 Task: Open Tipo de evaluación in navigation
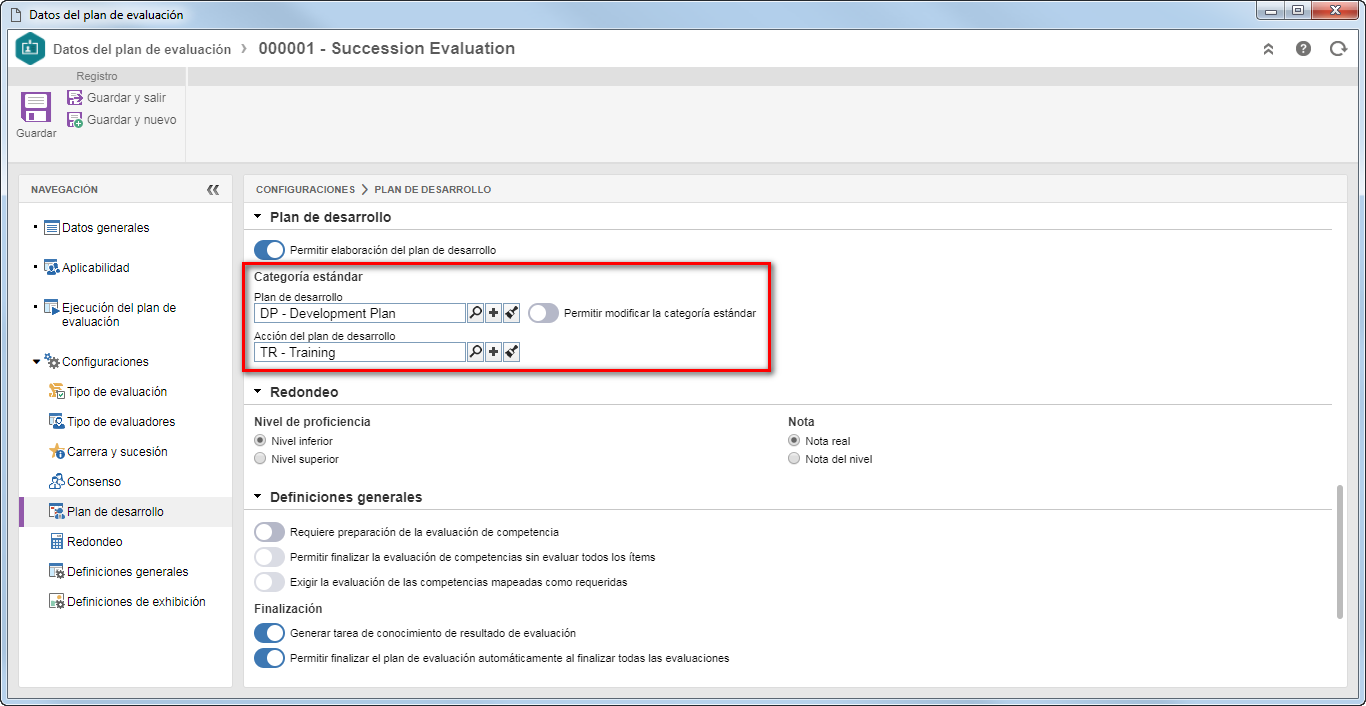117,392
